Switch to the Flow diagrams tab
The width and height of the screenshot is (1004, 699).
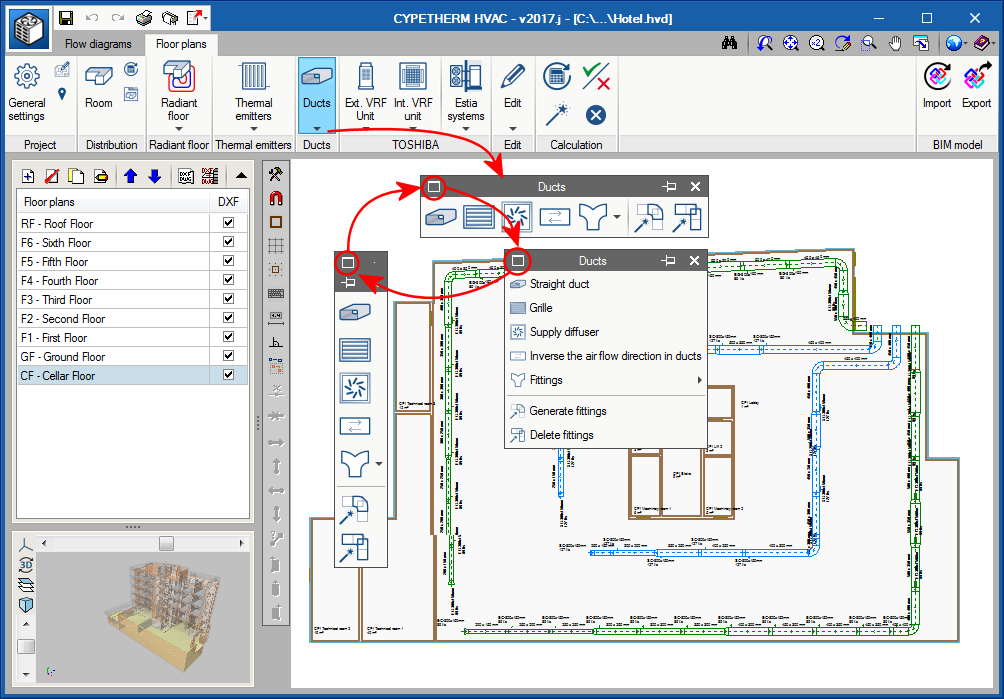[x=98, y=44]
